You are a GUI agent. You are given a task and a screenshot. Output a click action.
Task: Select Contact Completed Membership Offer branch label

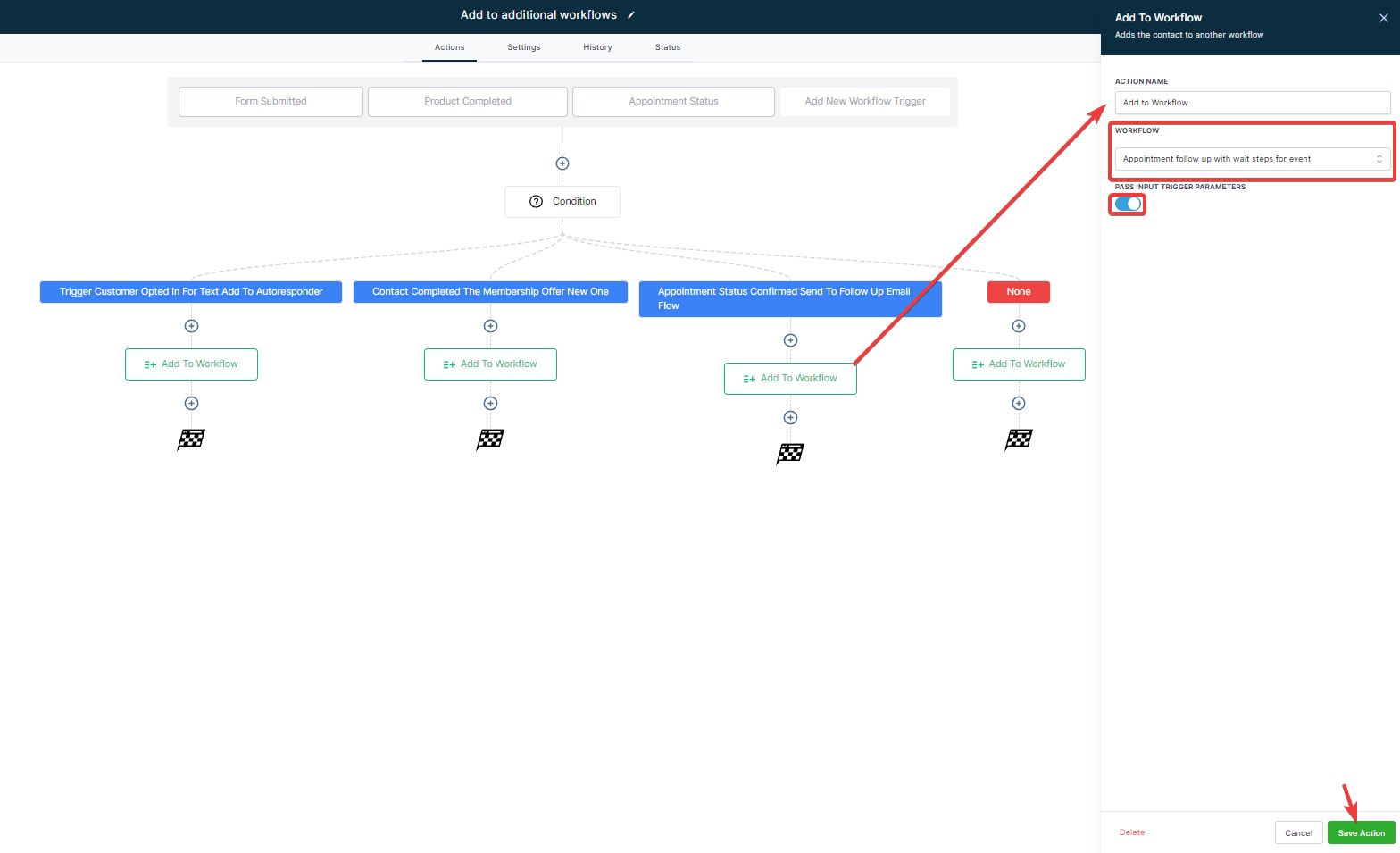click(x=490, y=292)
